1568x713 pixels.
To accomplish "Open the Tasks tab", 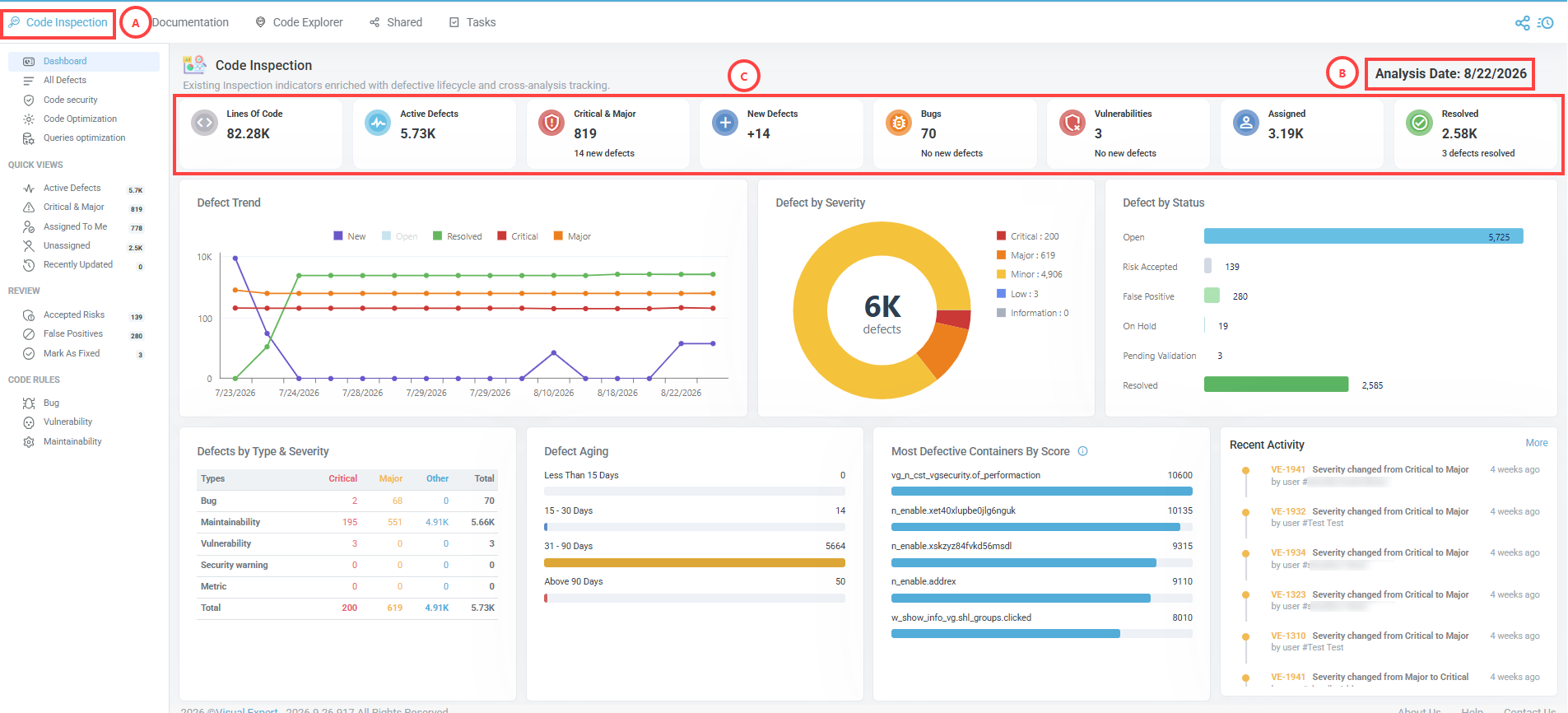I will click(472, 22).
